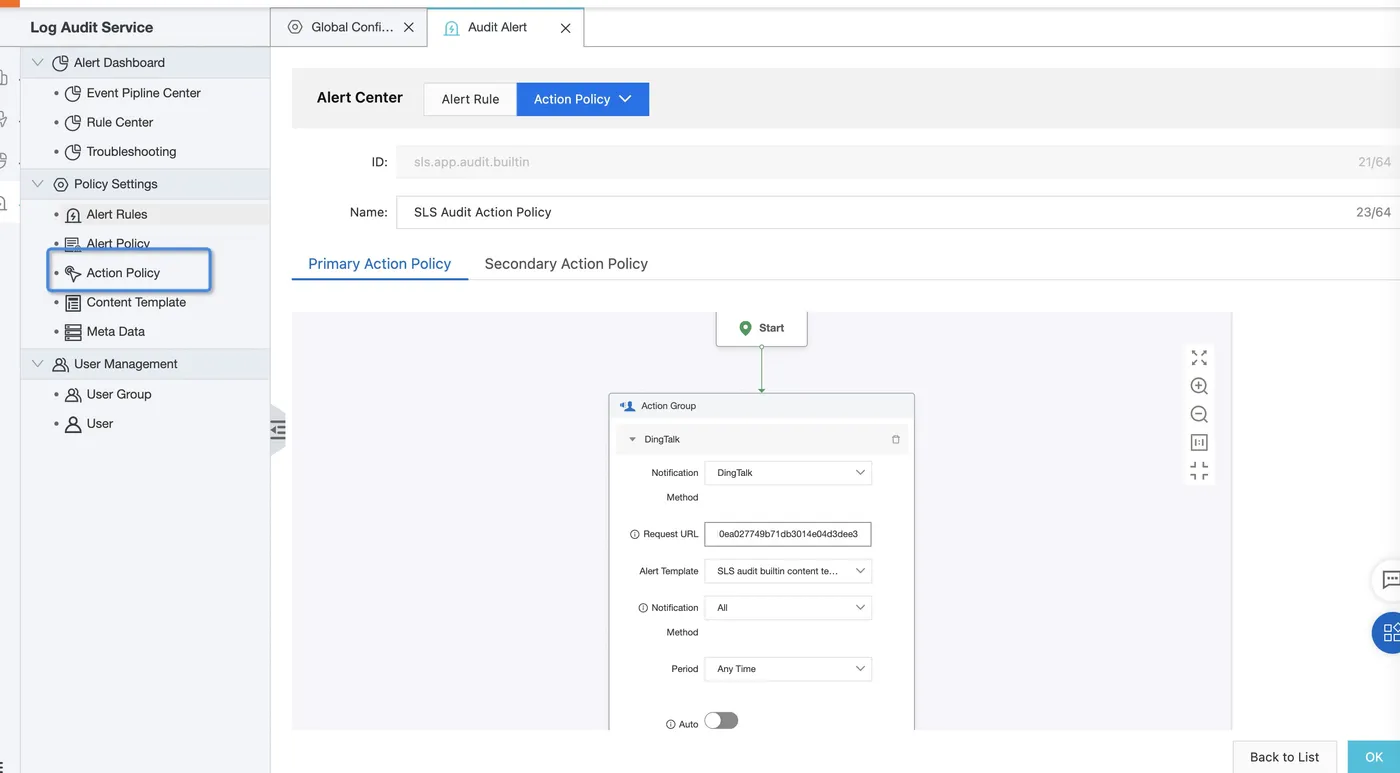Viewport: 1400px width, 773px height.
Task: Click the Event Pipline Center icon
Action: [73, 94]
